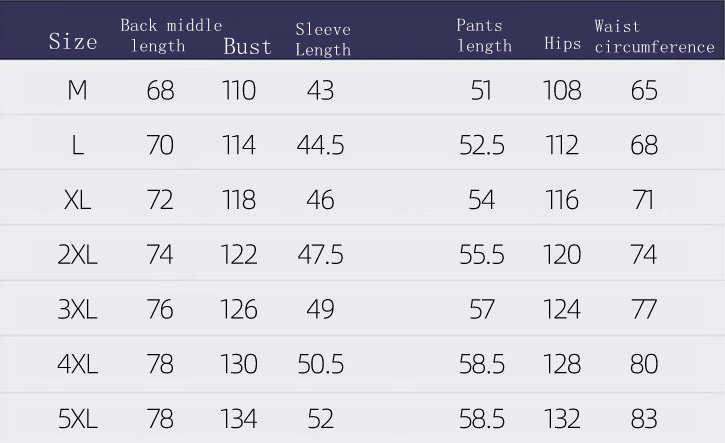
Task: Click the L size row label
Action: pyautogui.click(x=77, y=145)
